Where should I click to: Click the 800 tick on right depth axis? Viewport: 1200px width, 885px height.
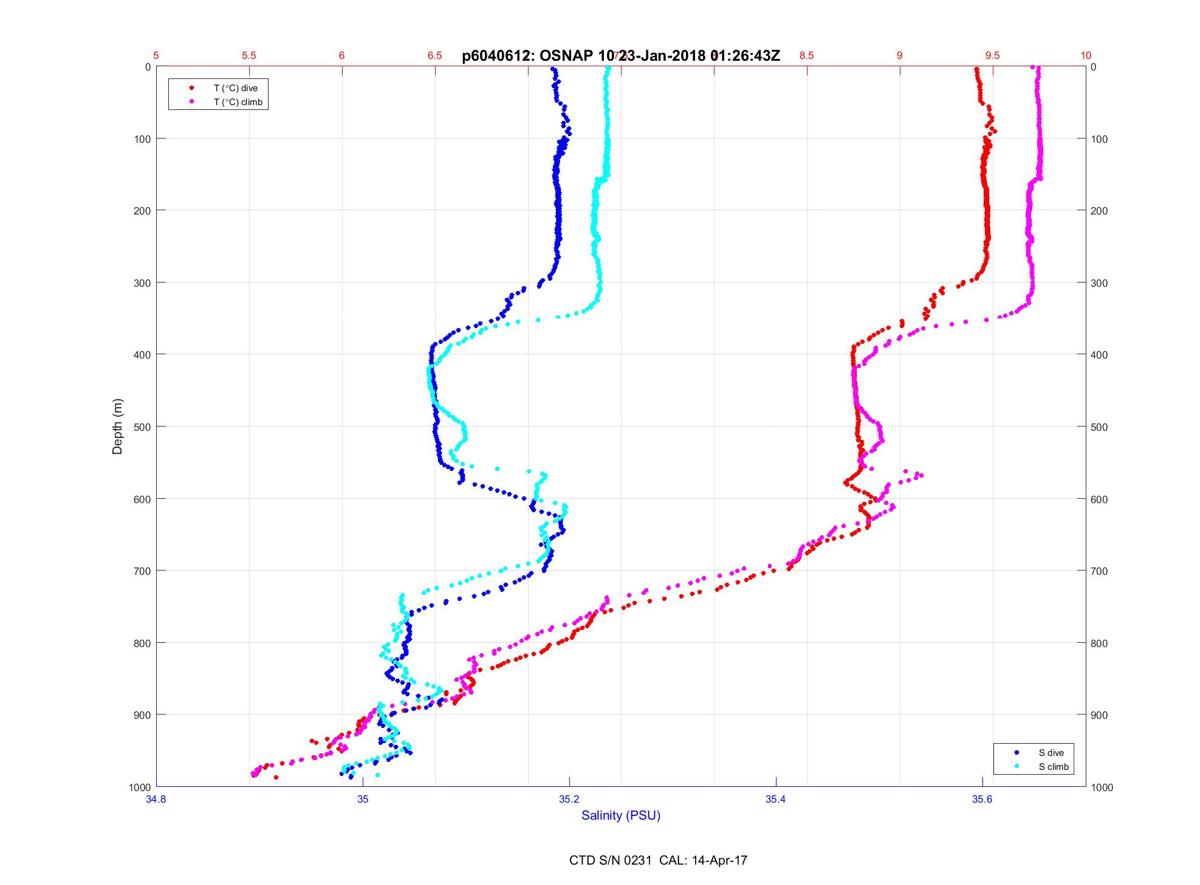[1100, 643]
